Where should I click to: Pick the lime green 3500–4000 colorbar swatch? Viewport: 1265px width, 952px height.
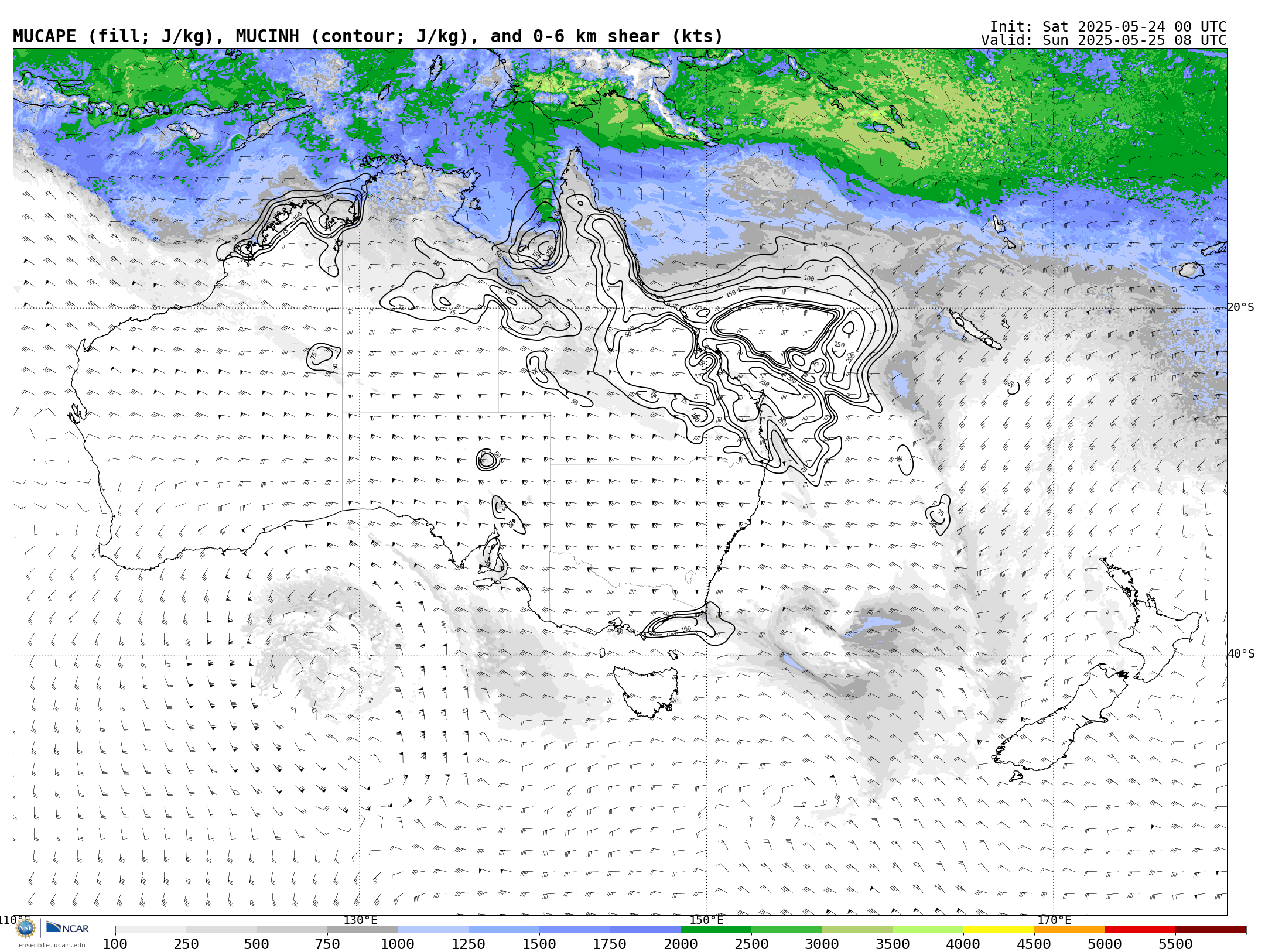point(928,930)
